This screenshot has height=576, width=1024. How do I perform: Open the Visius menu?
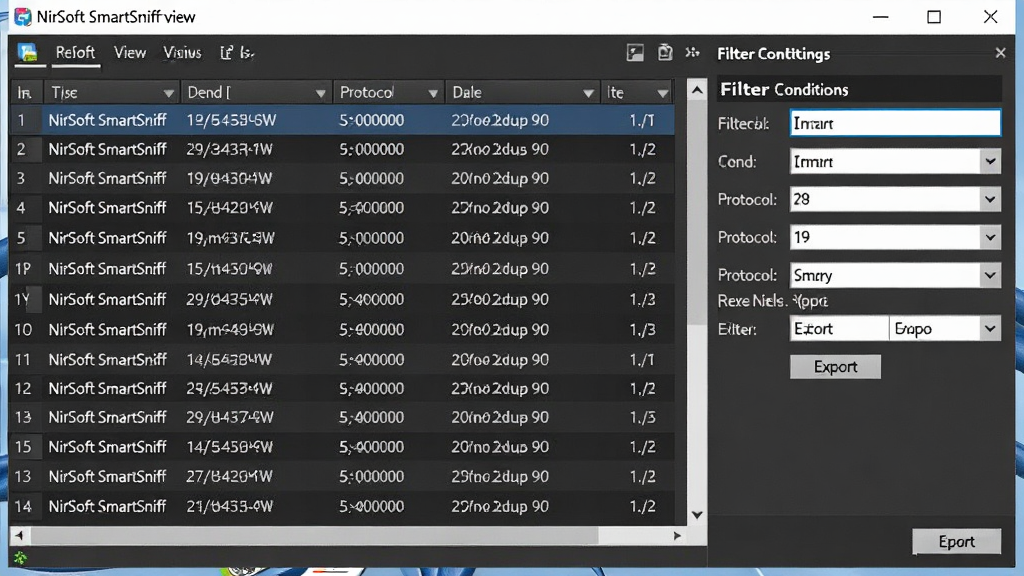[182, 53]
